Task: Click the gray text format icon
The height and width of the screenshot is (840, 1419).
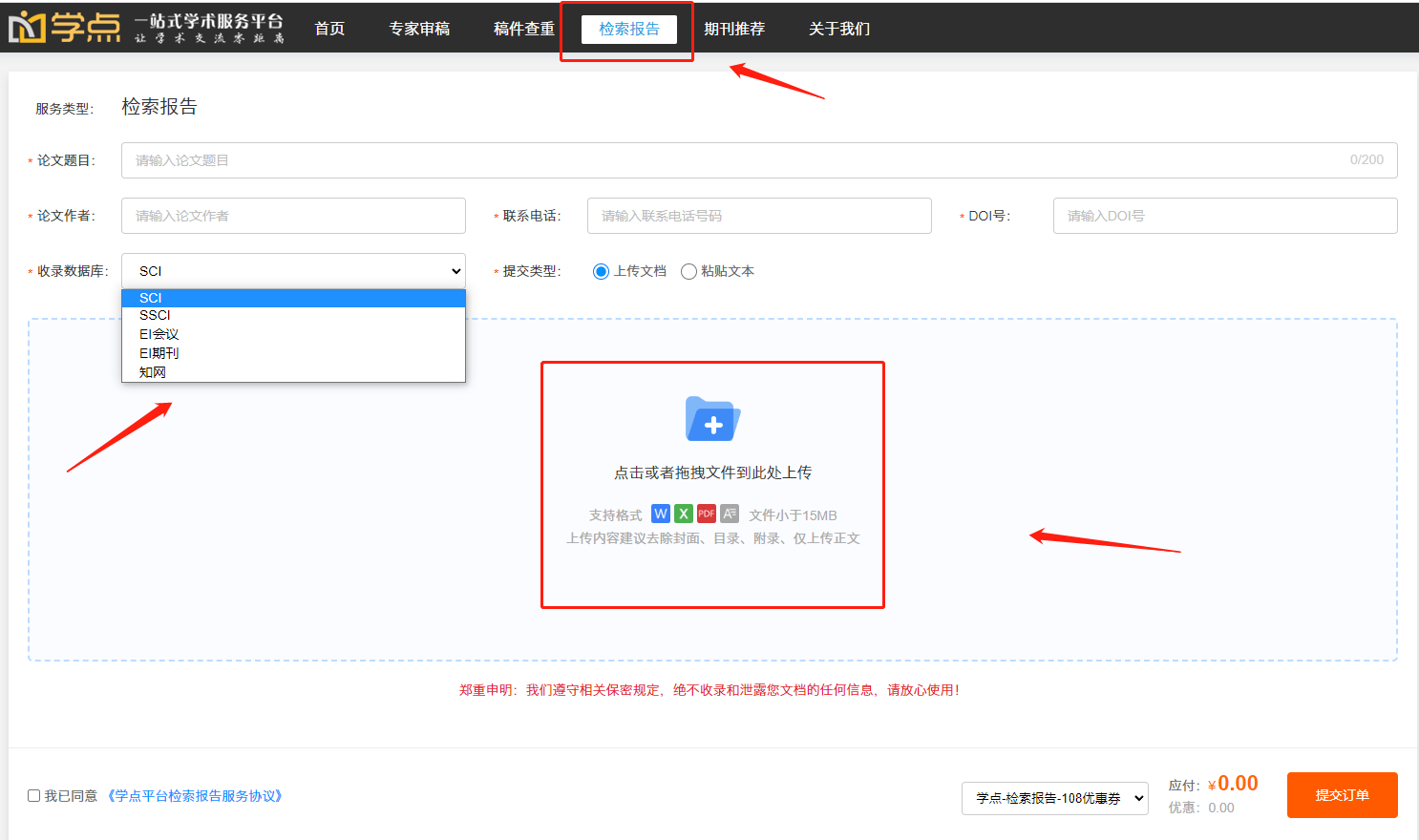Action: [730, 514]
